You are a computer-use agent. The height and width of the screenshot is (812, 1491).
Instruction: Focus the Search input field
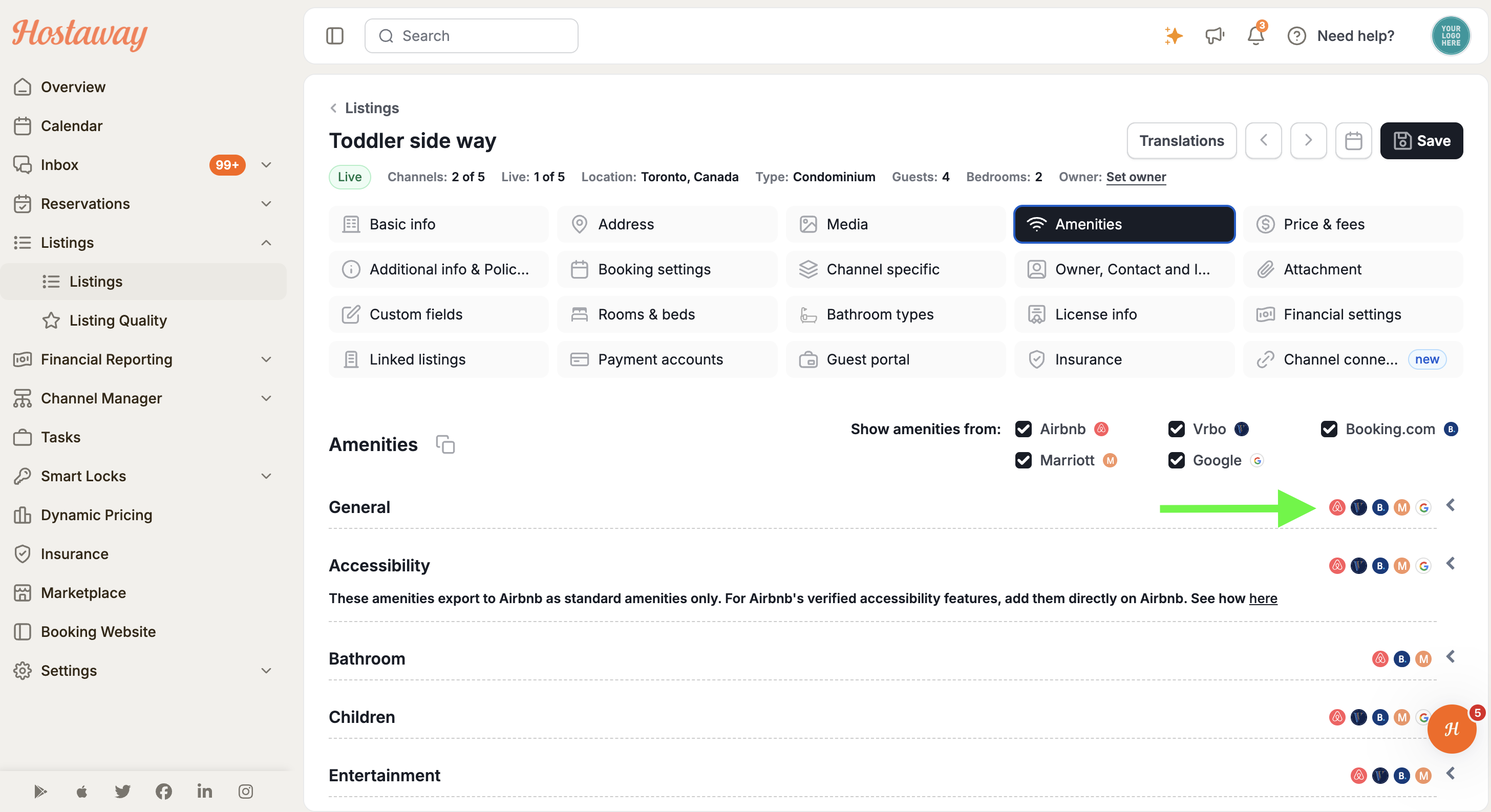[x=471, y=36]
